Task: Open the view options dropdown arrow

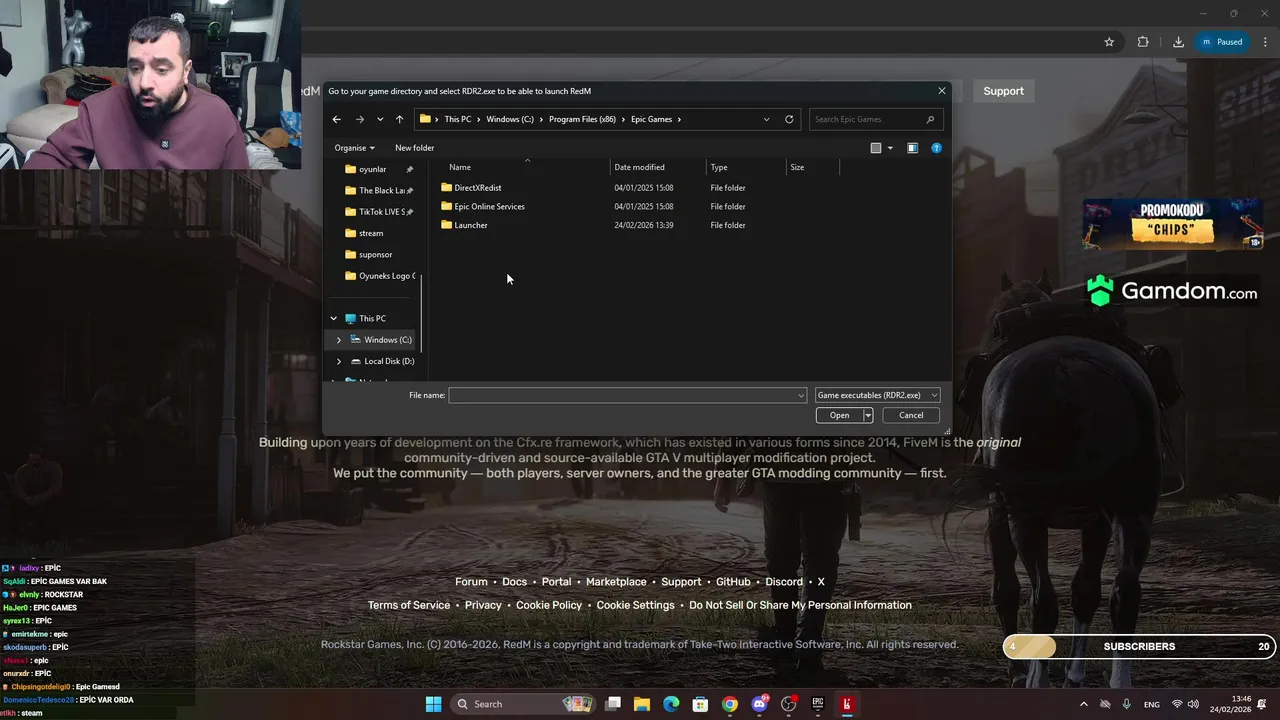Action: pos(890,148)
